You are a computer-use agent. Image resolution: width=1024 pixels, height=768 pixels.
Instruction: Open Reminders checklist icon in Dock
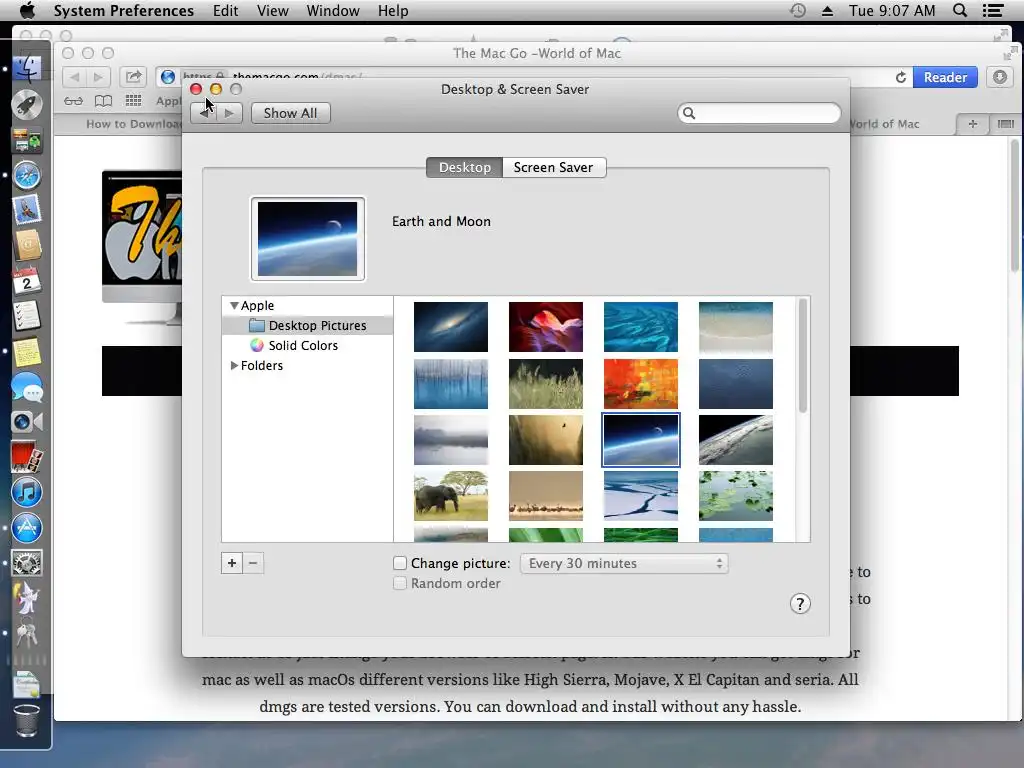coord(27,316)
